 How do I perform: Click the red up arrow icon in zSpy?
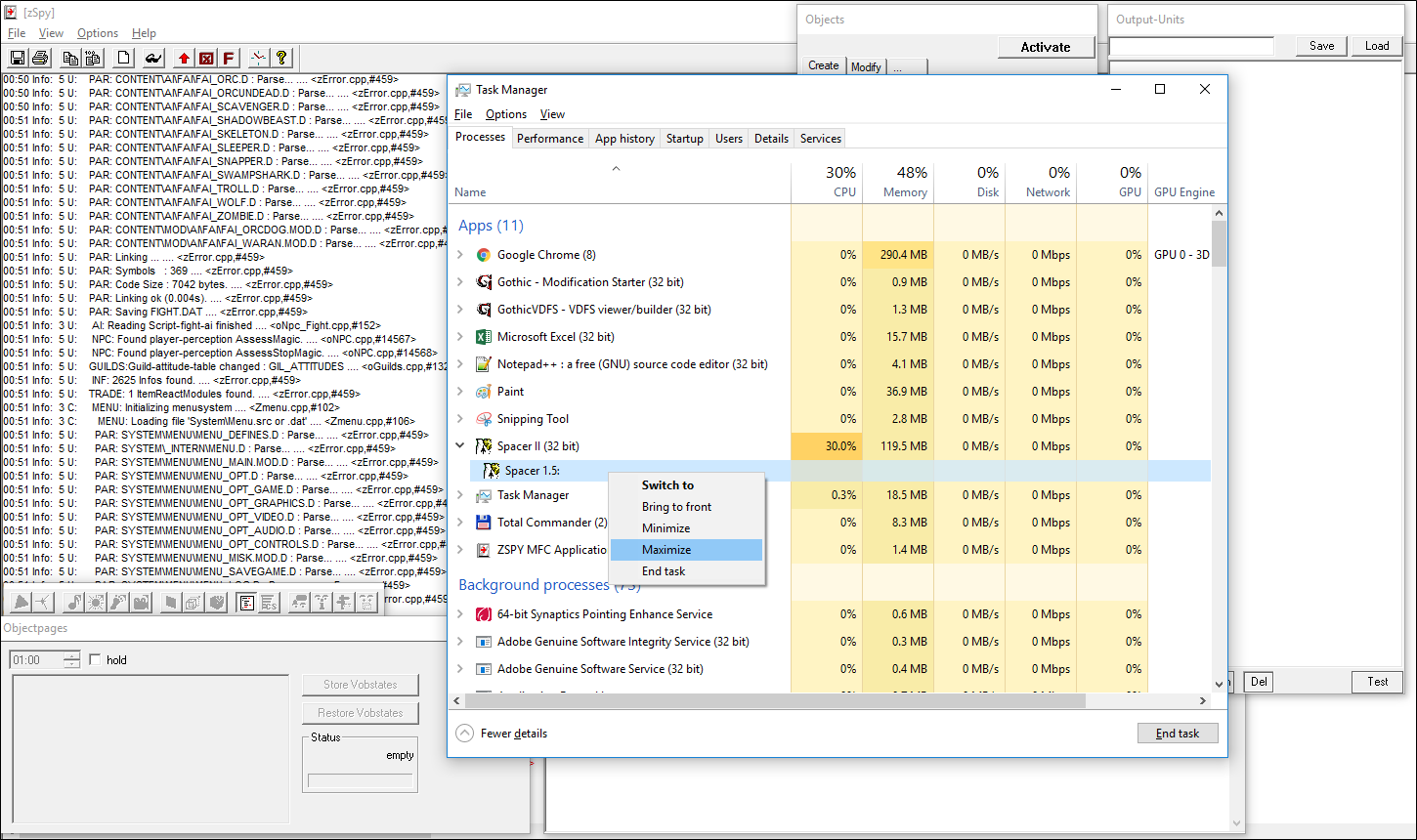(x=184, y=58)
